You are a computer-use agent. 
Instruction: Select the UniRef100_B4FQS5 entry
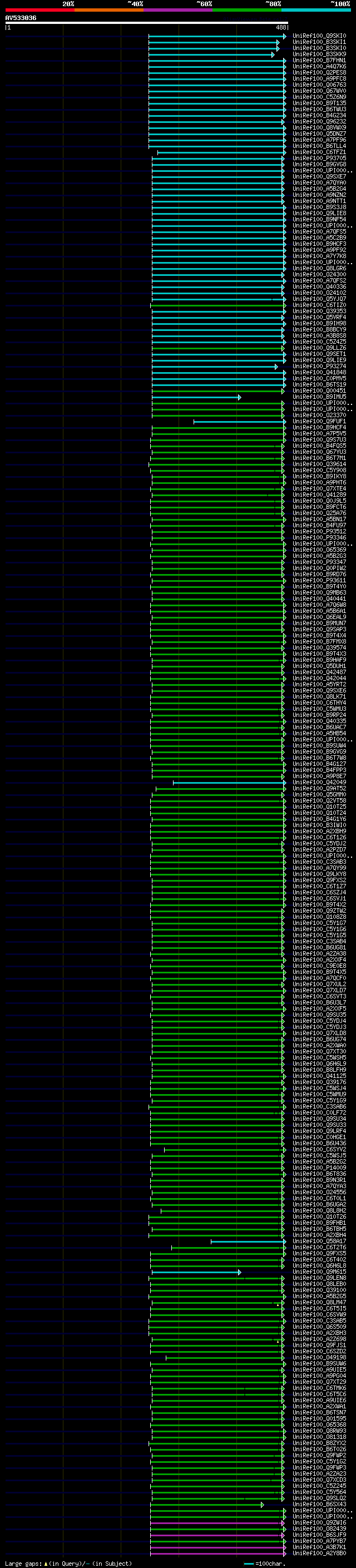pyautogui.click(x=319, y=446)
